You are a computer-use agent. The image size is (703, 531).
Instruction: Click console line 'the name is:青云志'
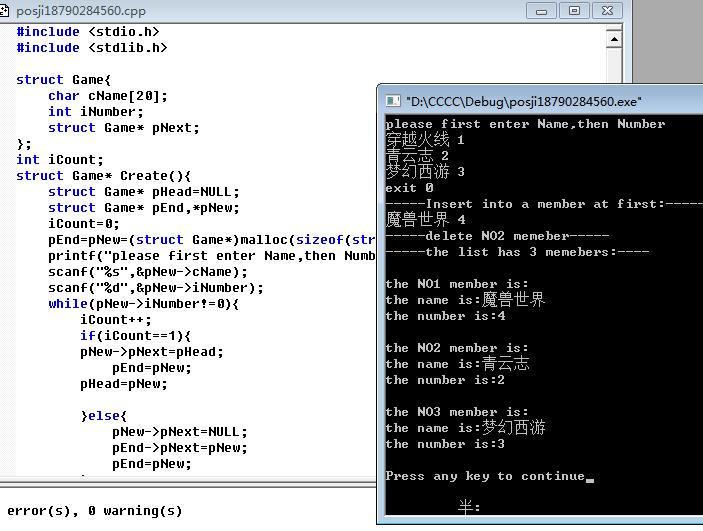pos(457,364)
